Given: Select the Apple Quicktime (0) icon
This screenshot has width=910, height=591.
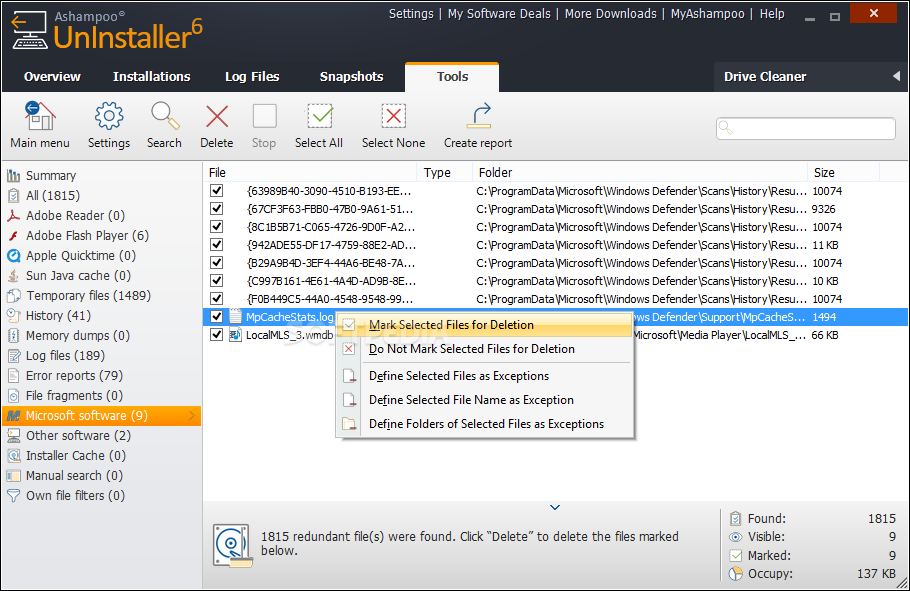Looking at the screenshot, I should pyautogui.click(x=13, y=255).
